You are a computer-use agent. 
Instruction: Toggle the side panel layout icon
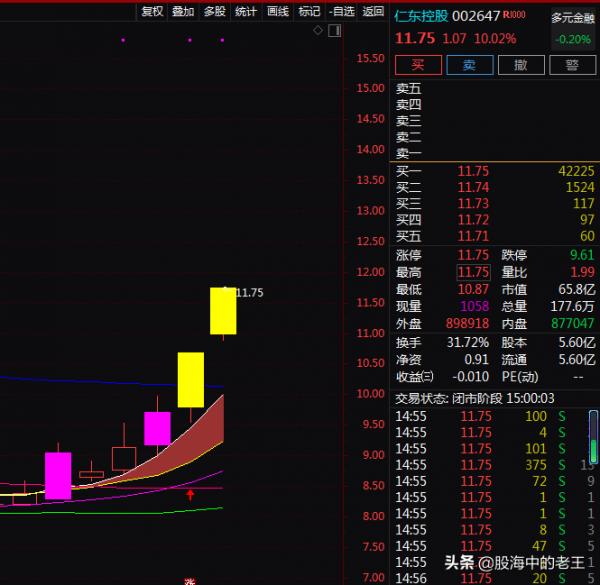[333, 31]
